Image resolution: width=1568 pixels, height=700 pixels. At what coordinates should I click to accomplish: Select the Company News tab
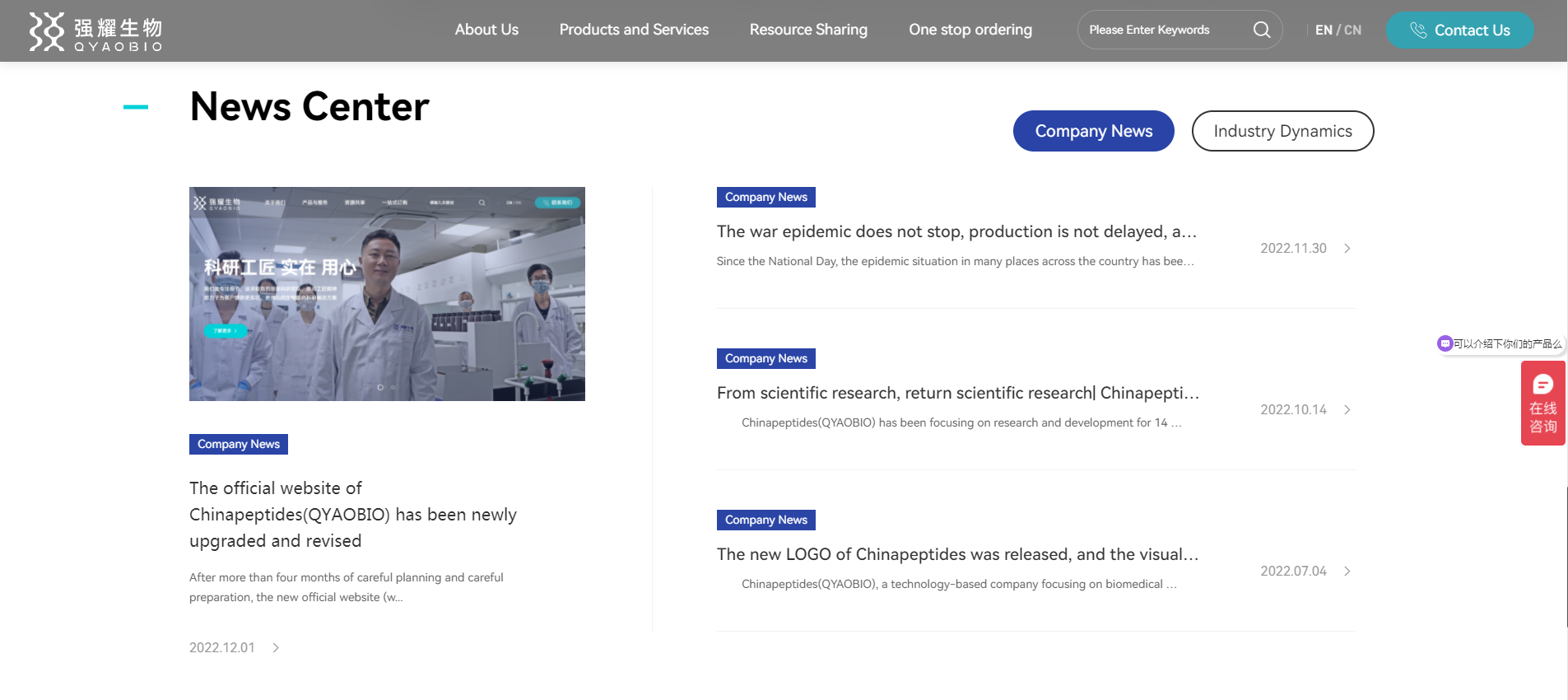pyautogui.click(x=1093, y=131)
